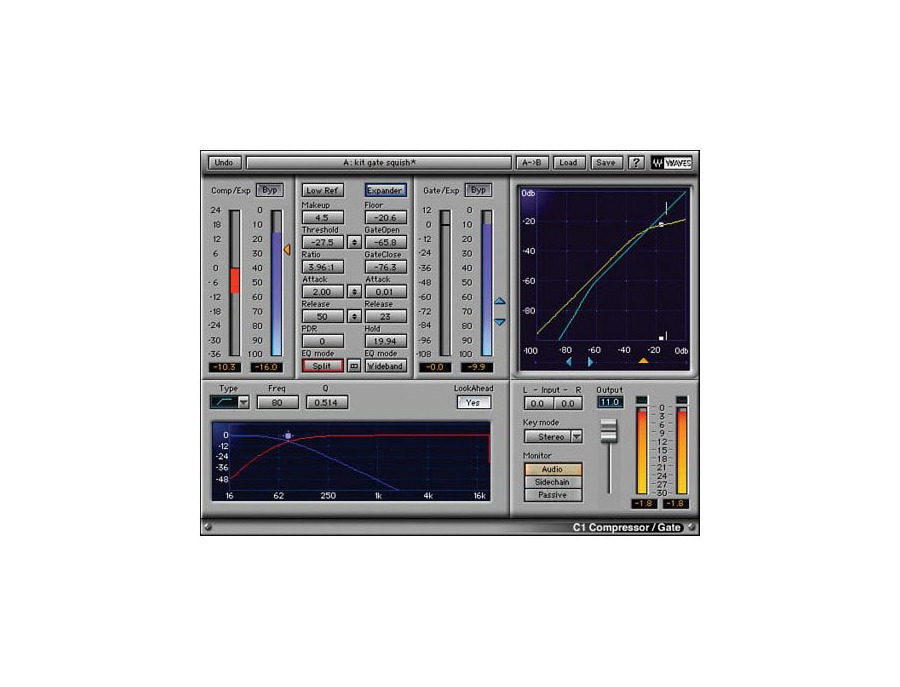Click the gate Floor value -20.6
The image size is (900, 687).
385,218
